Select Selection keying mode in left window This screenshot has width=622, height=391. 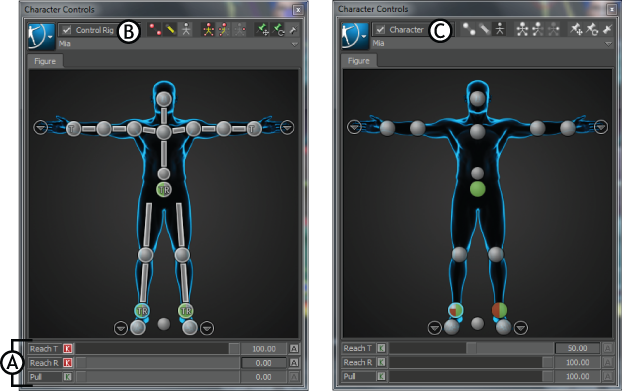pos(239,30)
